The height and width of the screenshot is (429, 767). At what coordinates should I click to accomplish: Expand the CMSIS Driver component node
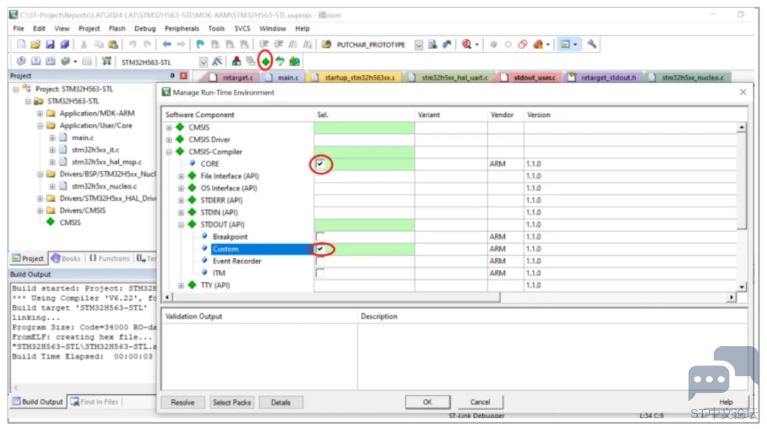[170, 139]
